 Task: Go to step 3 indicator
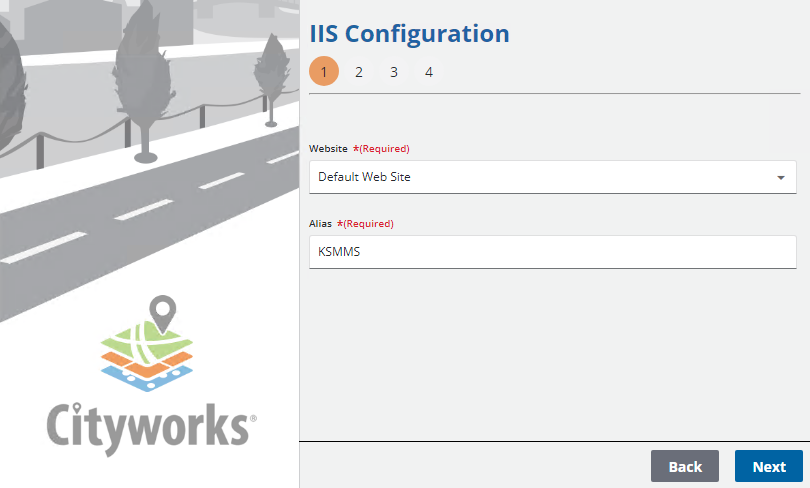pos(394,72)
